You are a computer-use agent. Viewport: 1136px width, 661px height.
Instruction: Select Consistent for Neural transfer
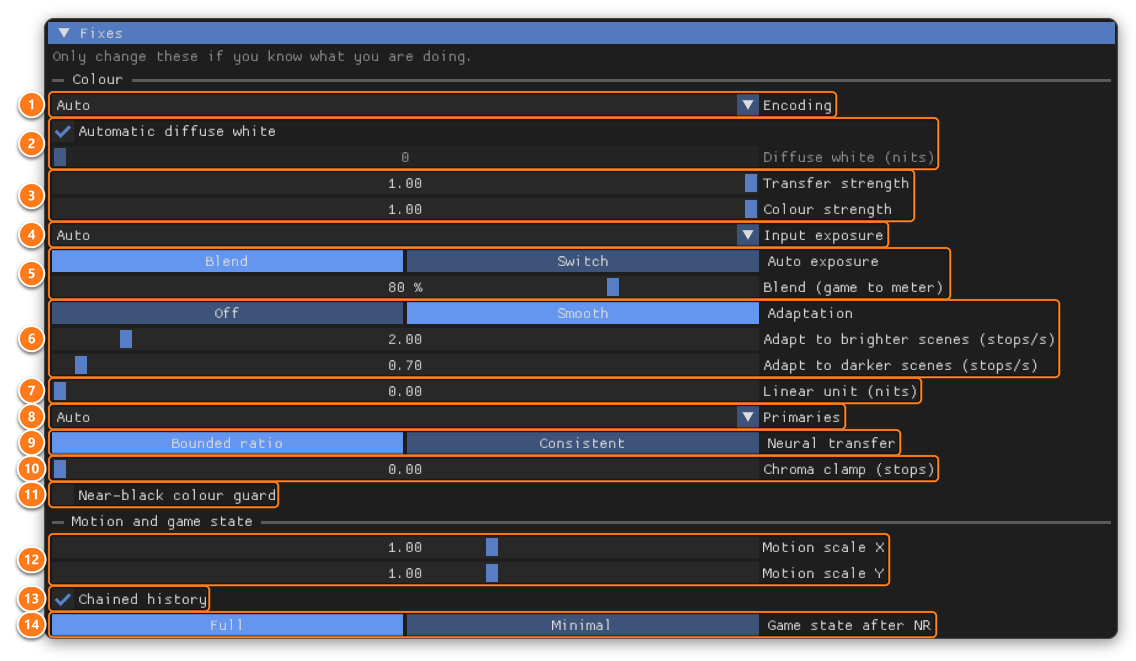(x=582, y=443)
